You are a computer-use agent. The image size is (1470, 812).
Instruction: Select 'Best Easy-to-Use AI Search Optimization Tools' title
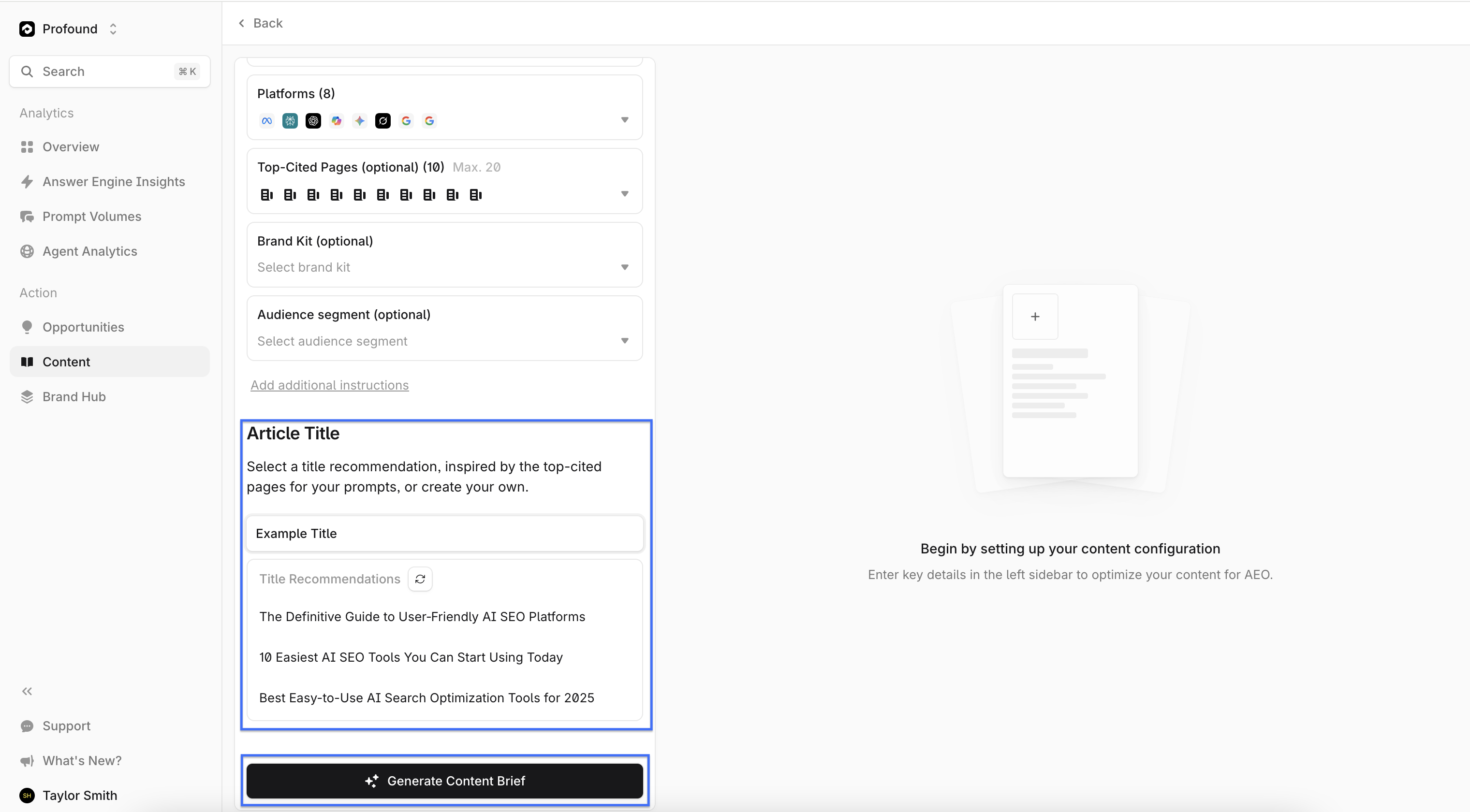(x=427, y=698)
